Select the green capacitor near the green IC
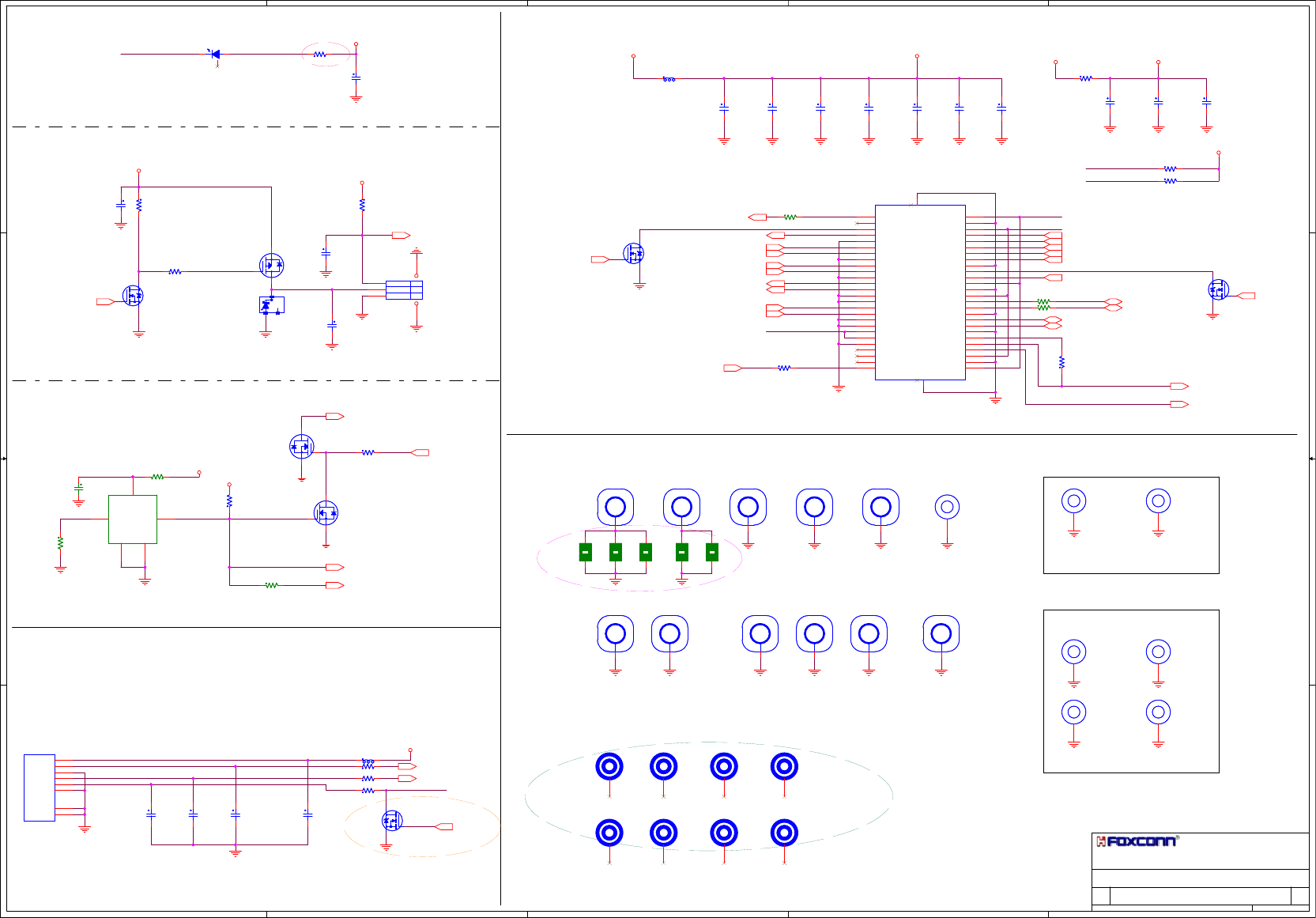Viewport: 1316px width, 918px height. [78, 489]
